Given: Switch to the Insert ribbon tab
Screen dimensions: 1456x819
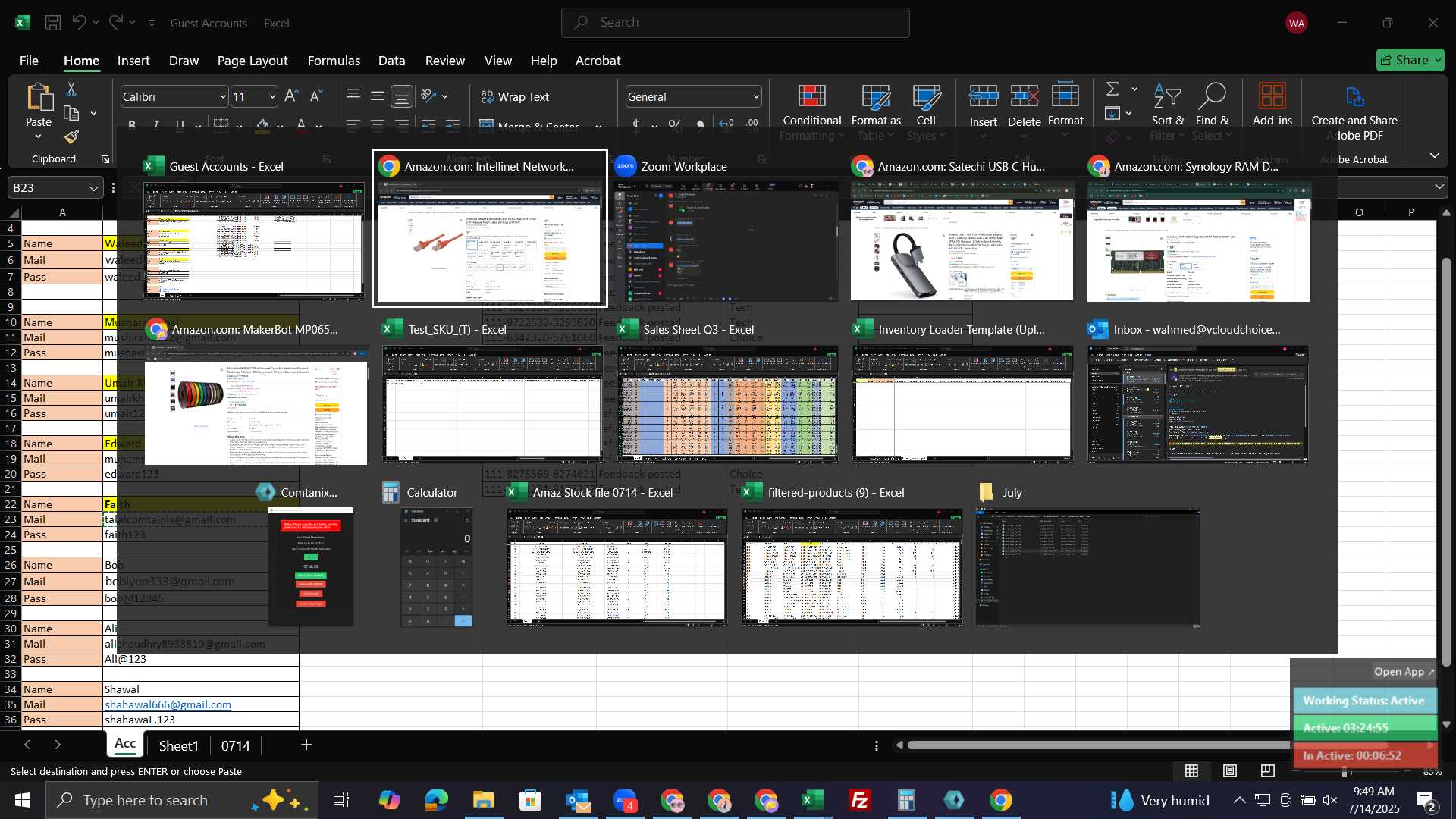Looking at the screenshot, I should click(x=133, y=61).
